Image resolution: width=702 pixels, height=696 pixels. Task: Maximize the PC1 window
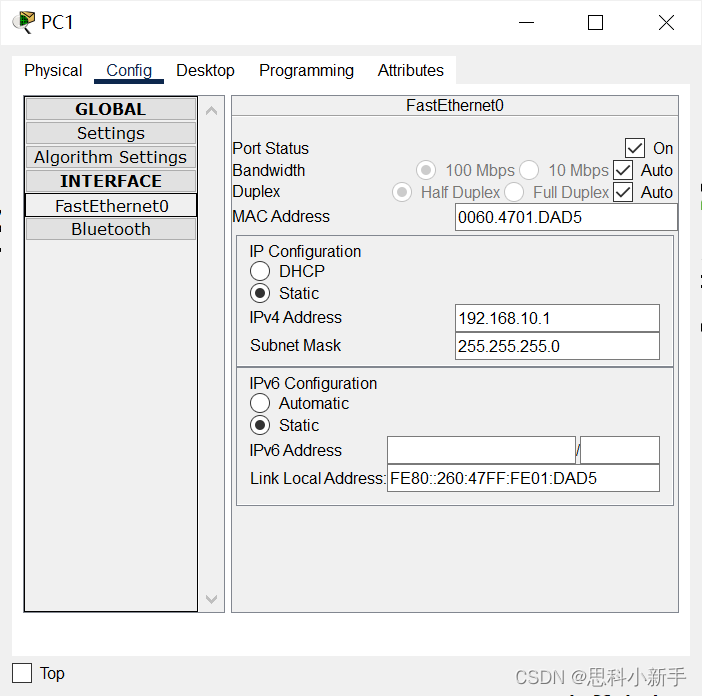tap(595, 22)
